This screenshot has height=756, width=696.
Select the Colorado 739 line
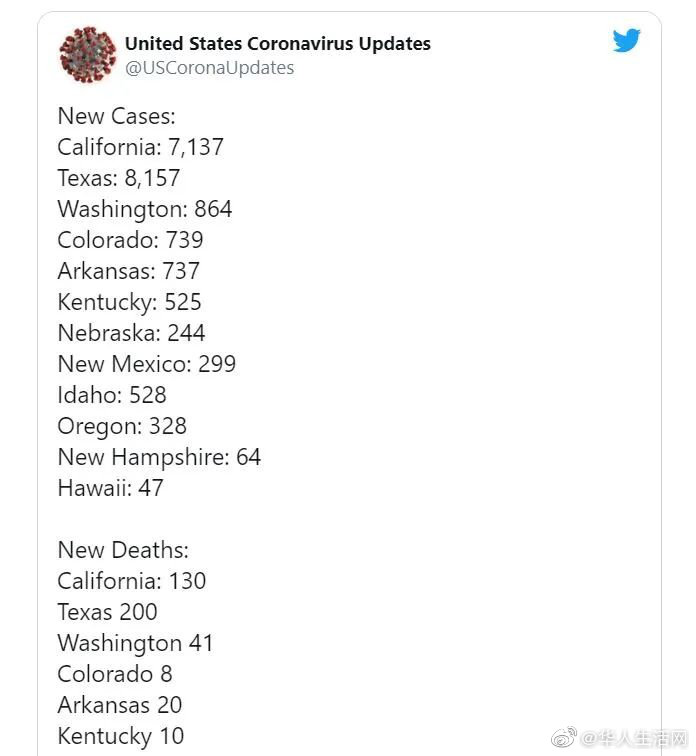(130, 240)
